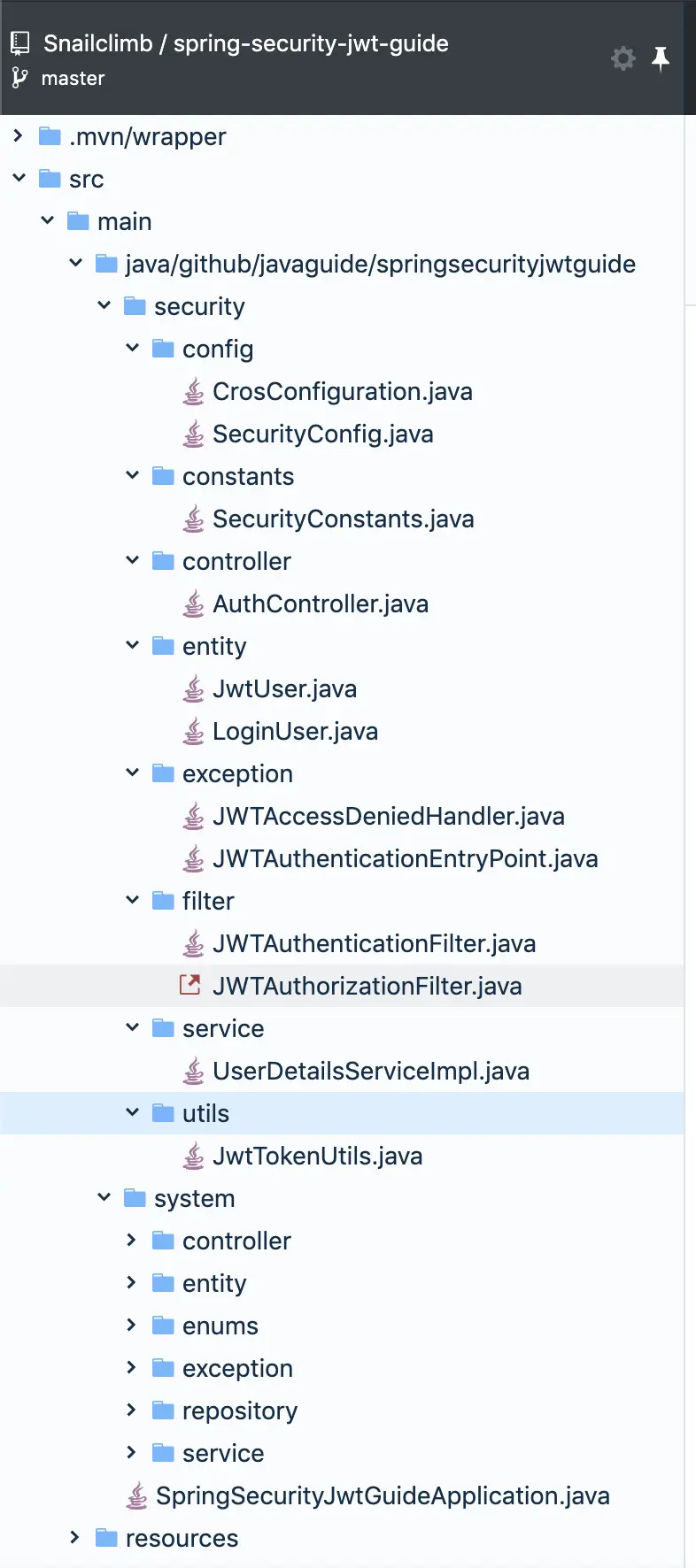Select the utils folder row
The width and height of the screenshot is (696, 1568).
pos(205,1114)
